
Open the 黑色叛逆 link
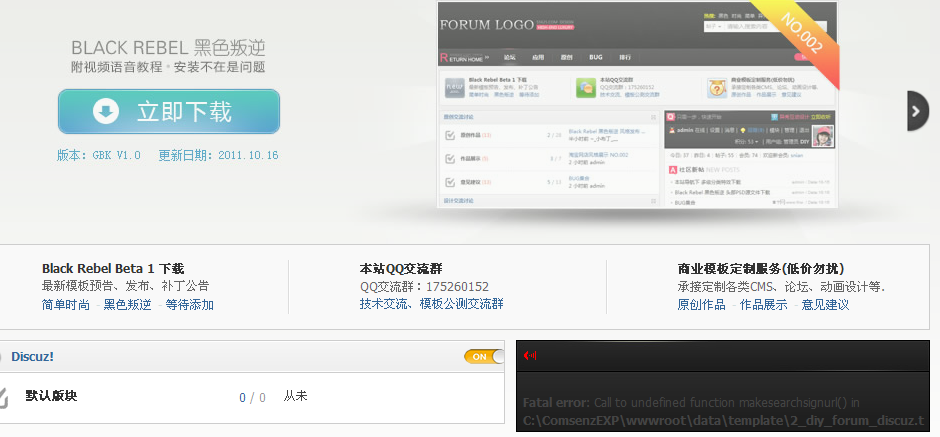click(x=128, y=305)
